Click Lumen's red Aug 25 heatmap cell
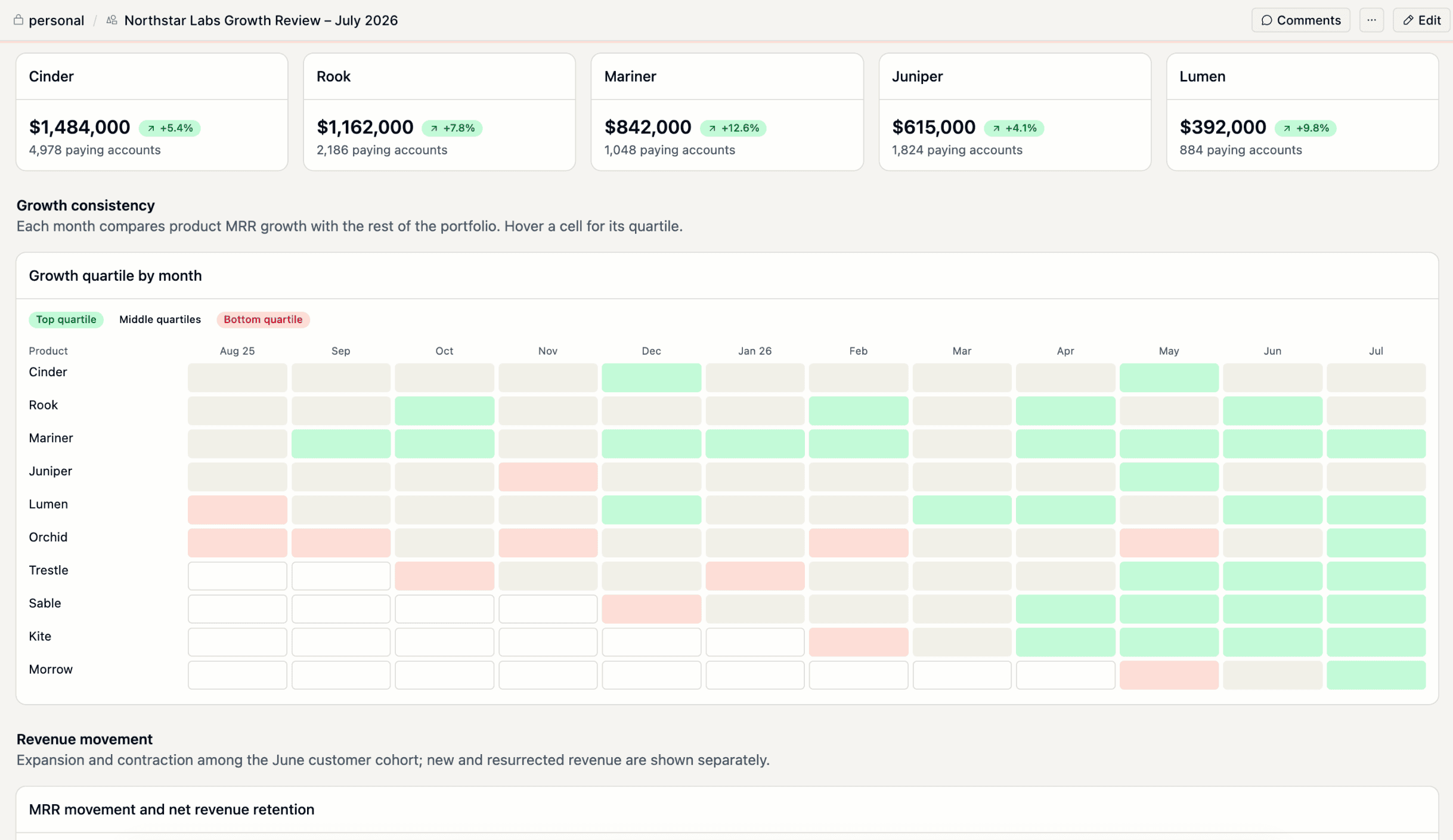 pos(237,510)
